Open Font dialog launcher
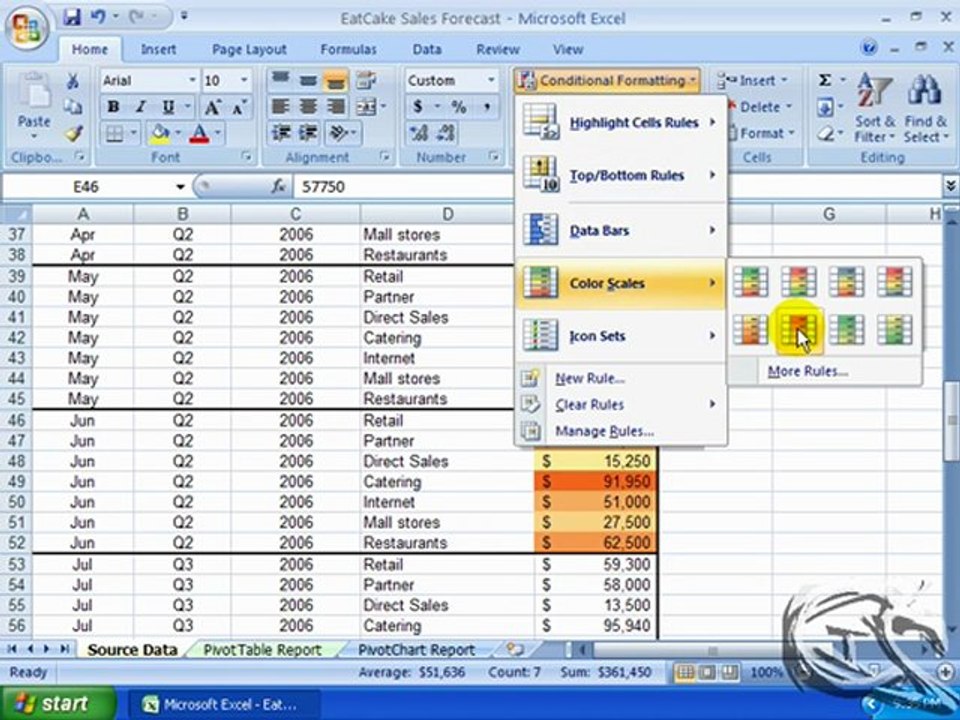This screenshot has height=720, width=960. pos(246,157)
